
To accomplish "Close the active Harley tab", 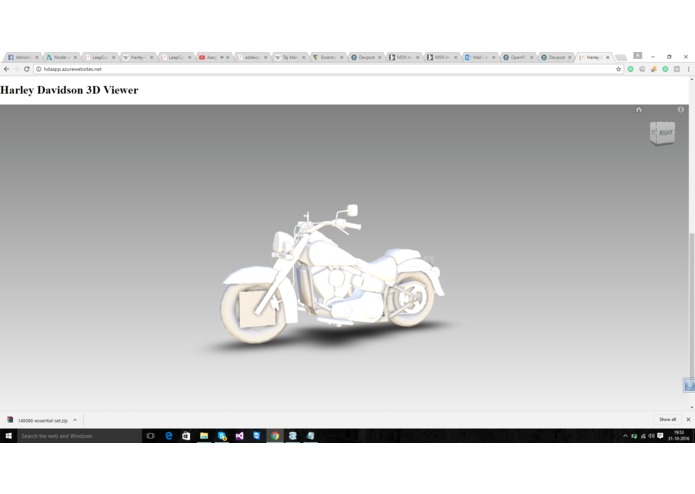I will tap(608, 58).
